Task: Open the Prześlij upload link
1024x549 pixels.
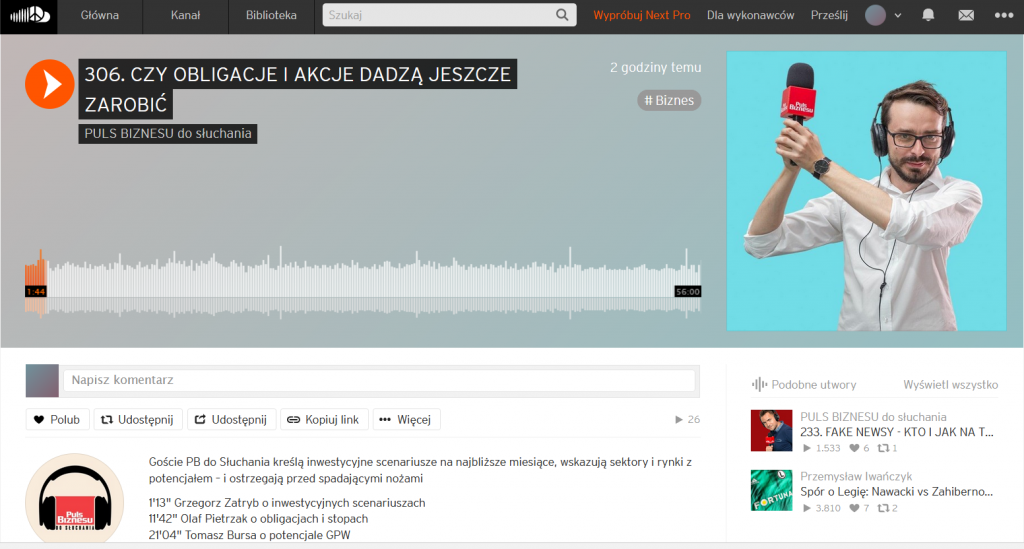Action: coord(829,15)
